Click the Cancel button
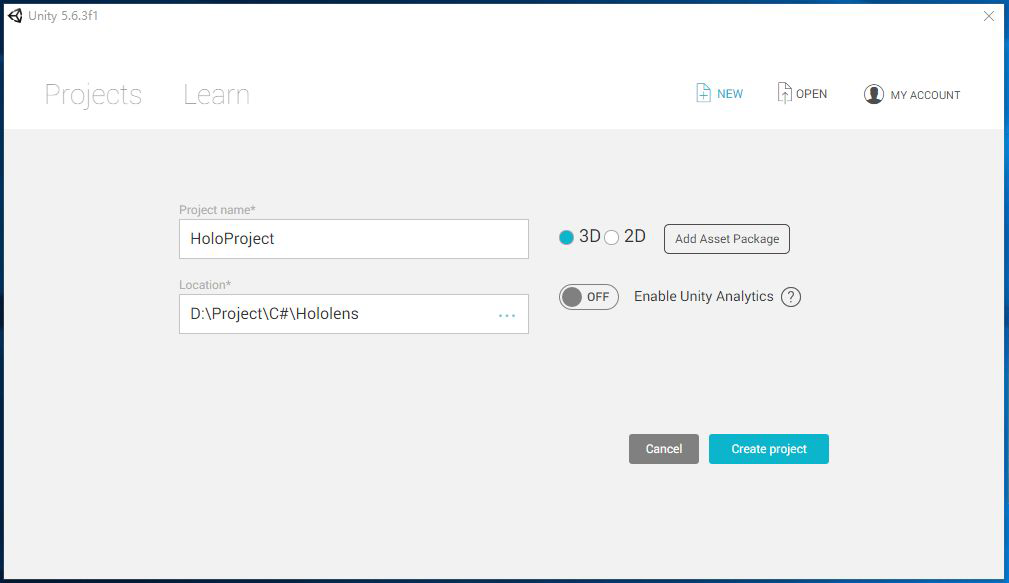1009x583 pixels. [x=663, y=449]
